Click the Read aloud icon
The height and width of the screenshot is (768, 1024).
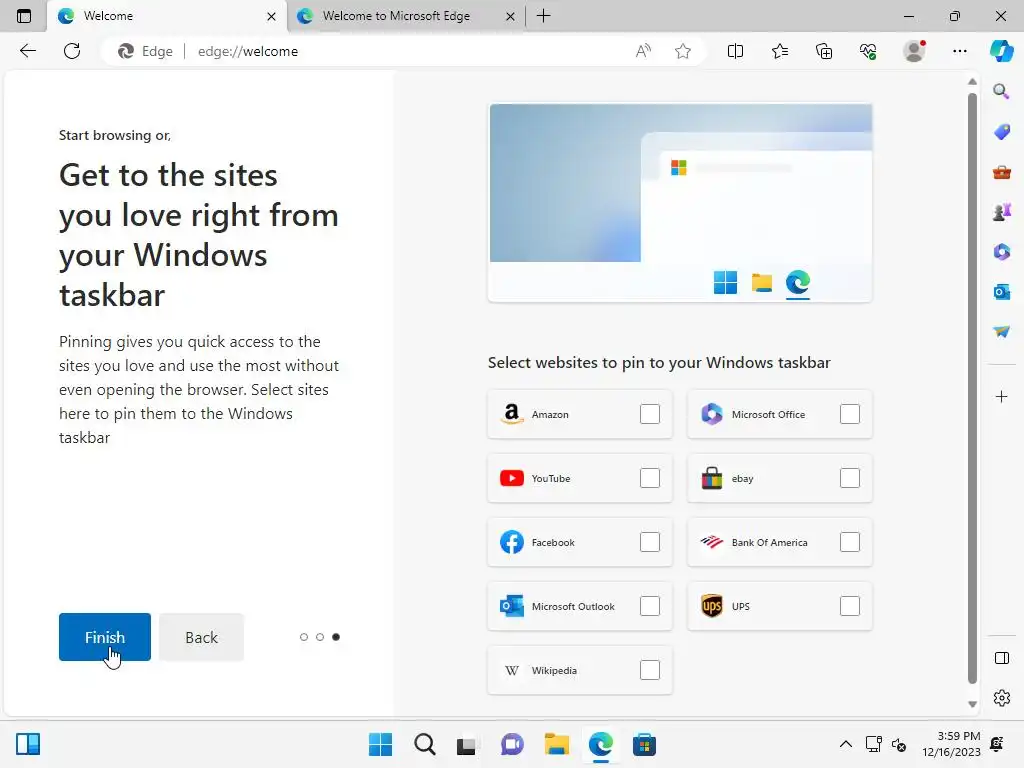643,51
